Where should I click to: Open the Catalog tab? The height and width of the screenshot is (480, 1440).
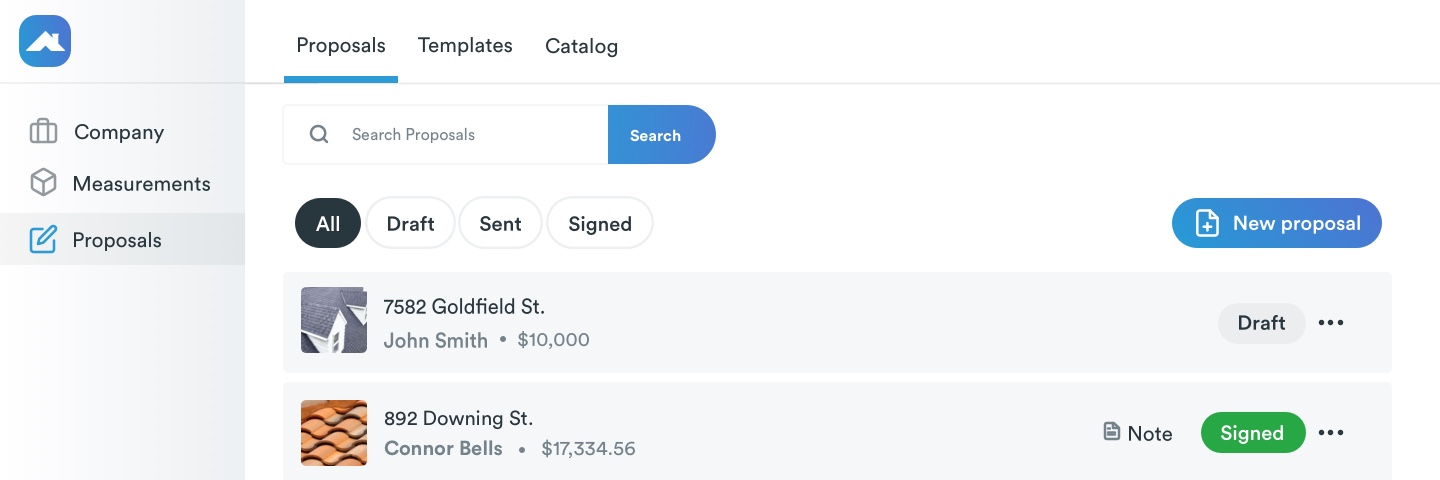coord(581,46)
